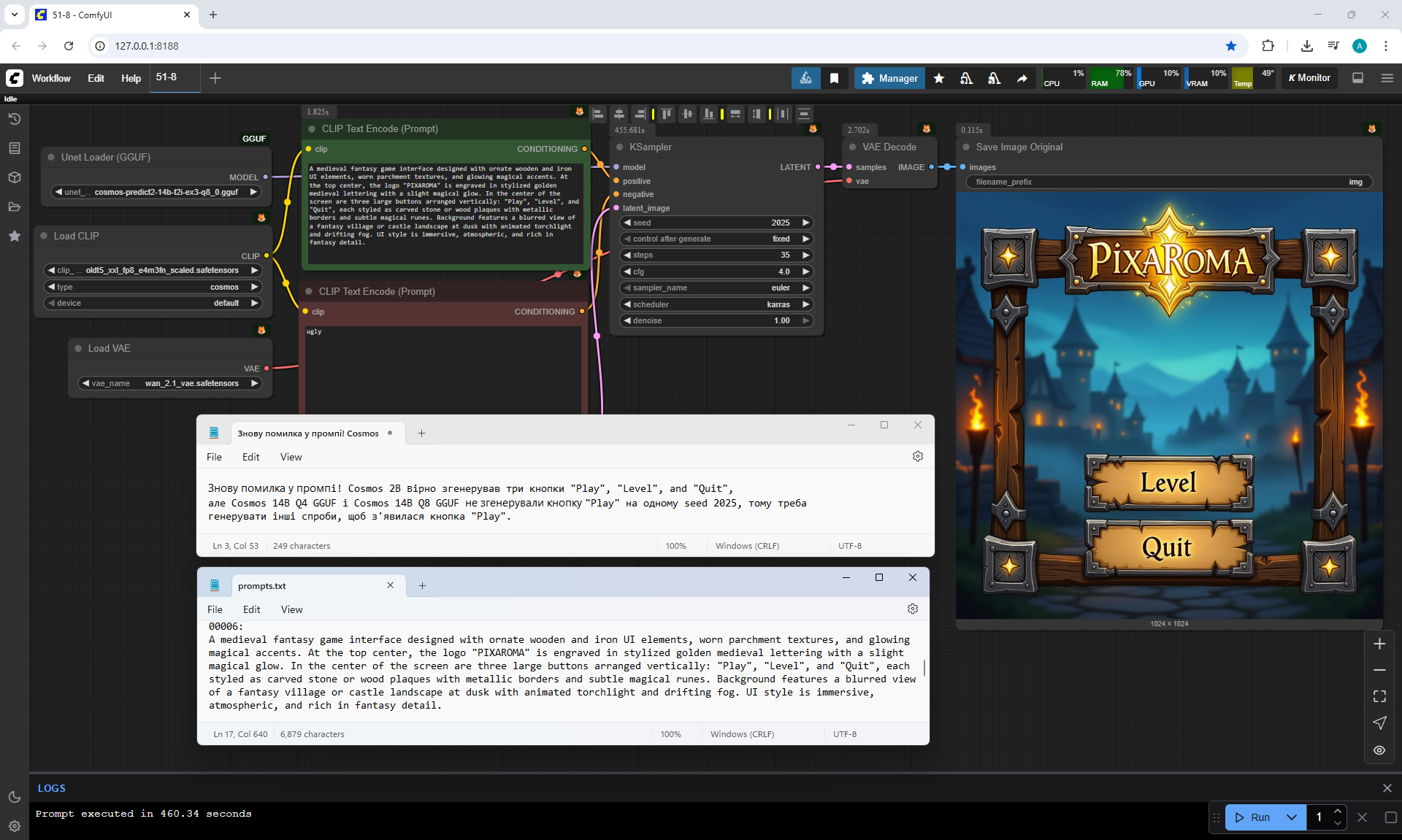Click the filename_prefix input field

[1168, 182]
